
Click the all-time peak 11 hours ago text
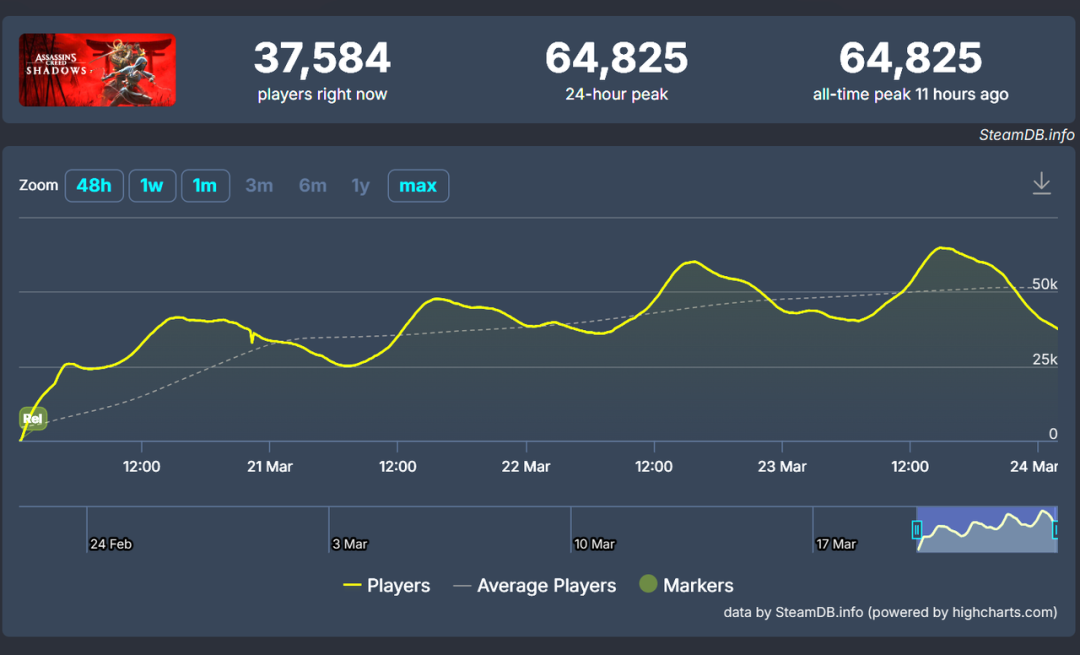click(911, 94)
